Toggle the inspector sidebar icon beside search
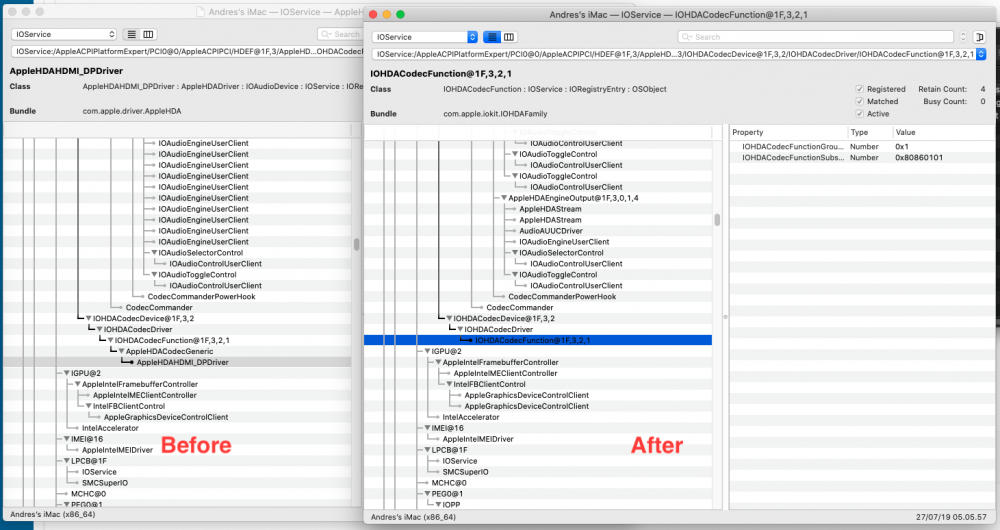The height and width of the screenshot is (530, 1000). [x=980, y=37]
